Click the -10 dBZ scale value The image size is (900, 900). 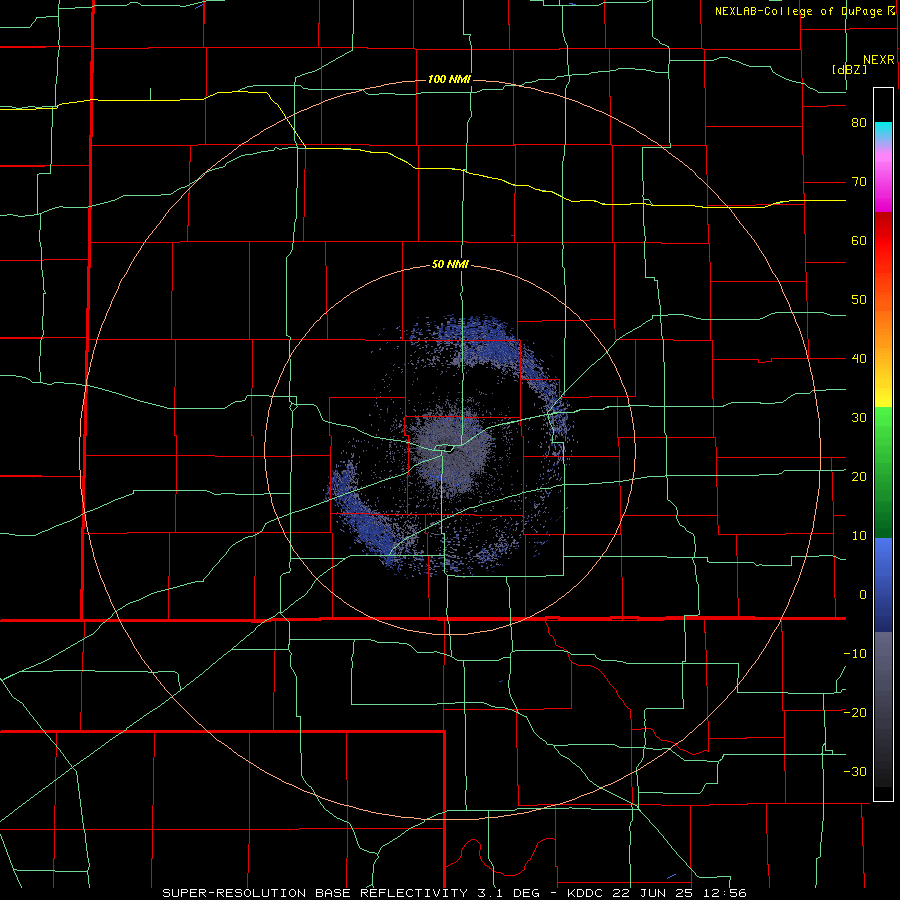coord(855,654)
